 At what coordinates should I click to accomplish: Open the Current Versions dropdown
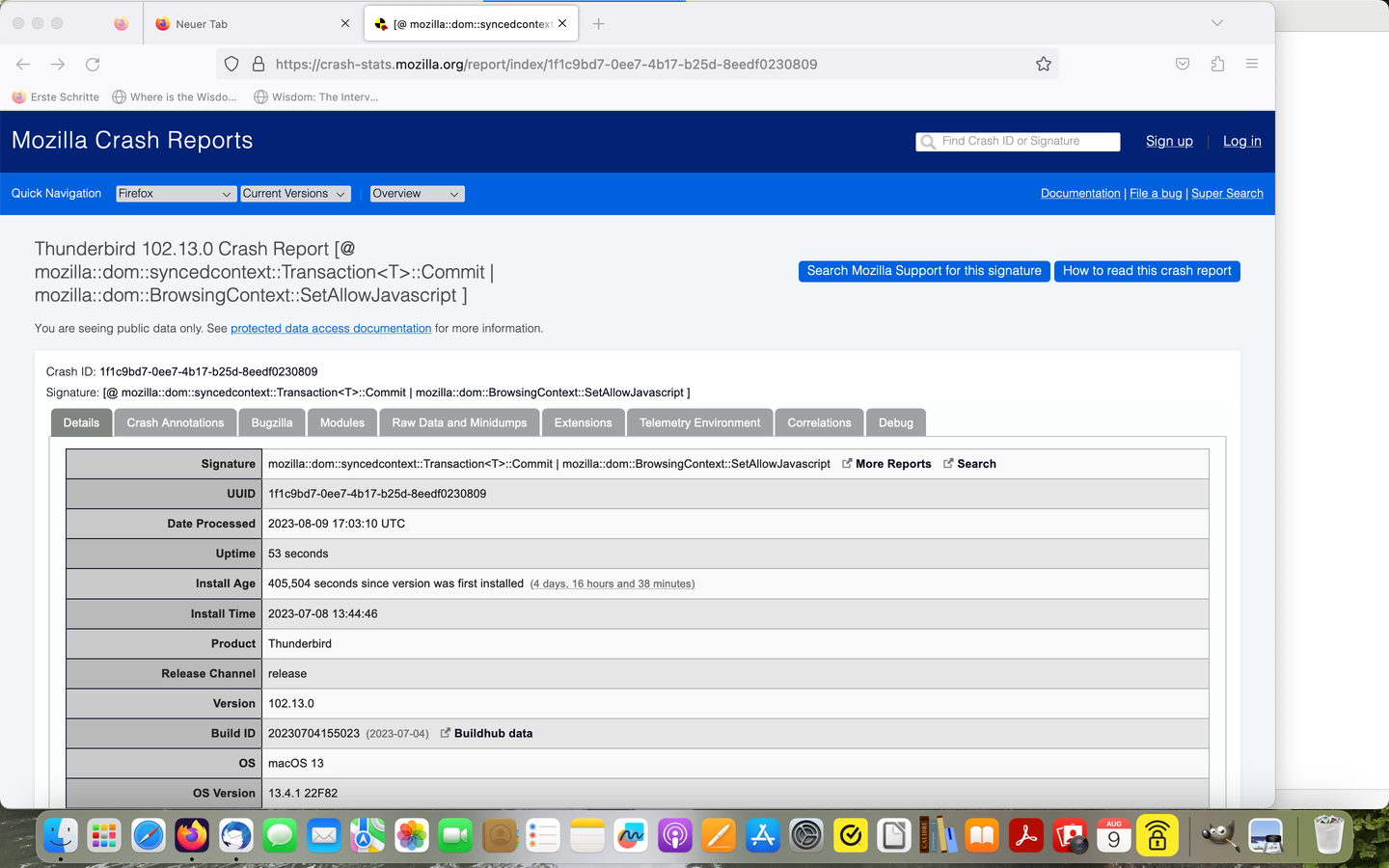(x=295, y=194)
